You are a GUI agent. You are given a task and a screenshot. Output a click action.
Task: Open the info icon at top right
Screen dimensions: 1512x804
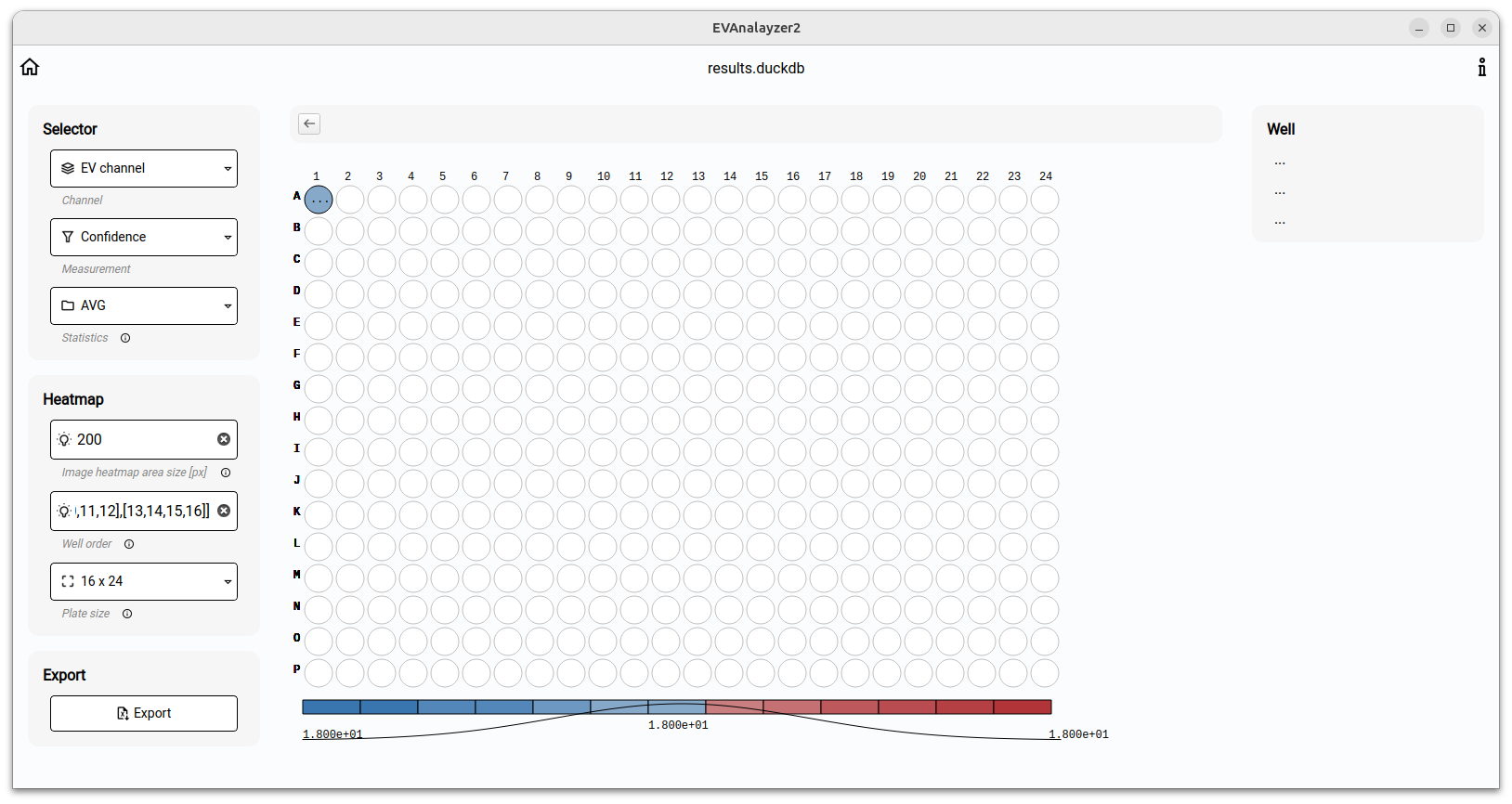click(1481, 67)
